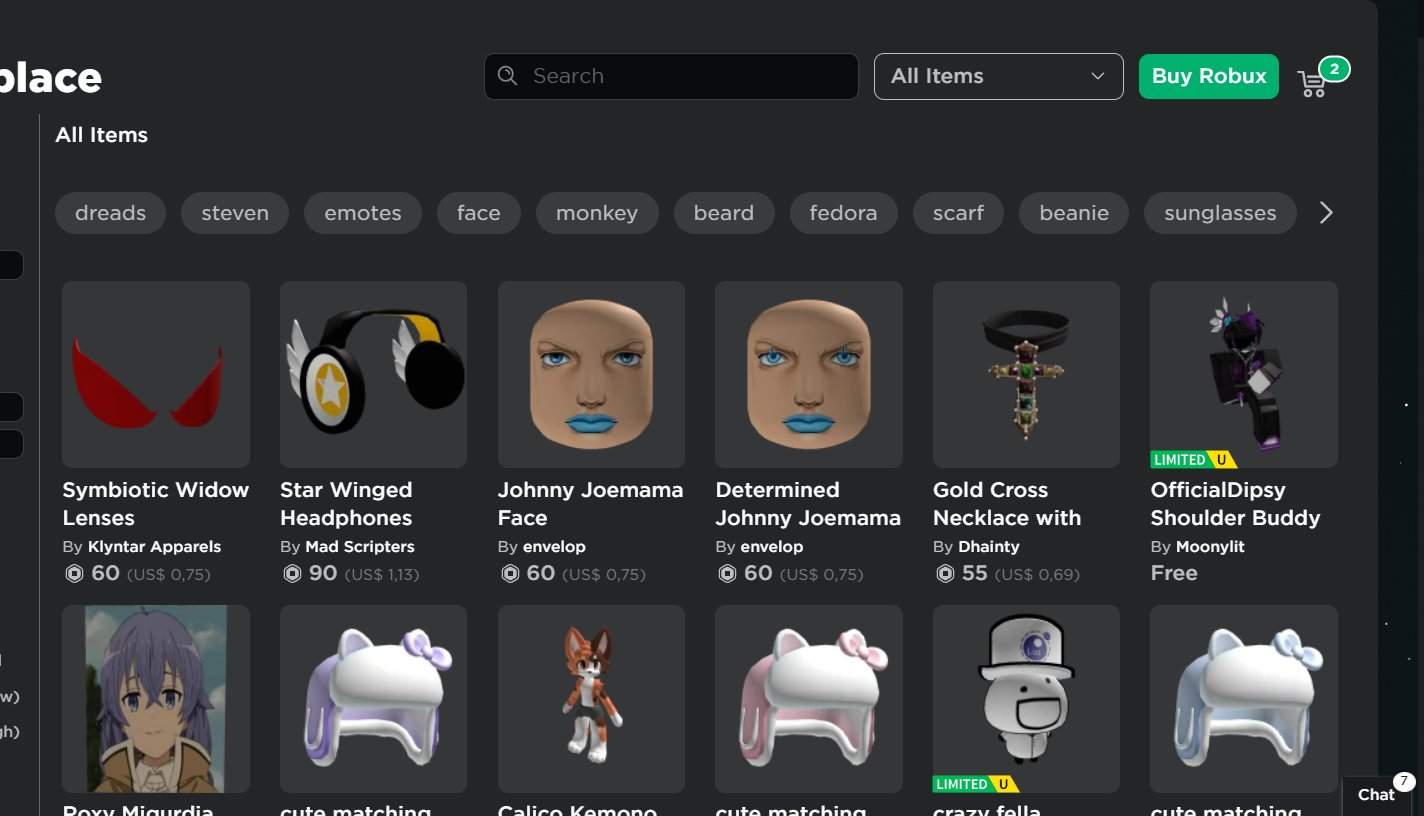Open crazy fella item thumbnail
1424x816 pixels.
coord(1026,699)
